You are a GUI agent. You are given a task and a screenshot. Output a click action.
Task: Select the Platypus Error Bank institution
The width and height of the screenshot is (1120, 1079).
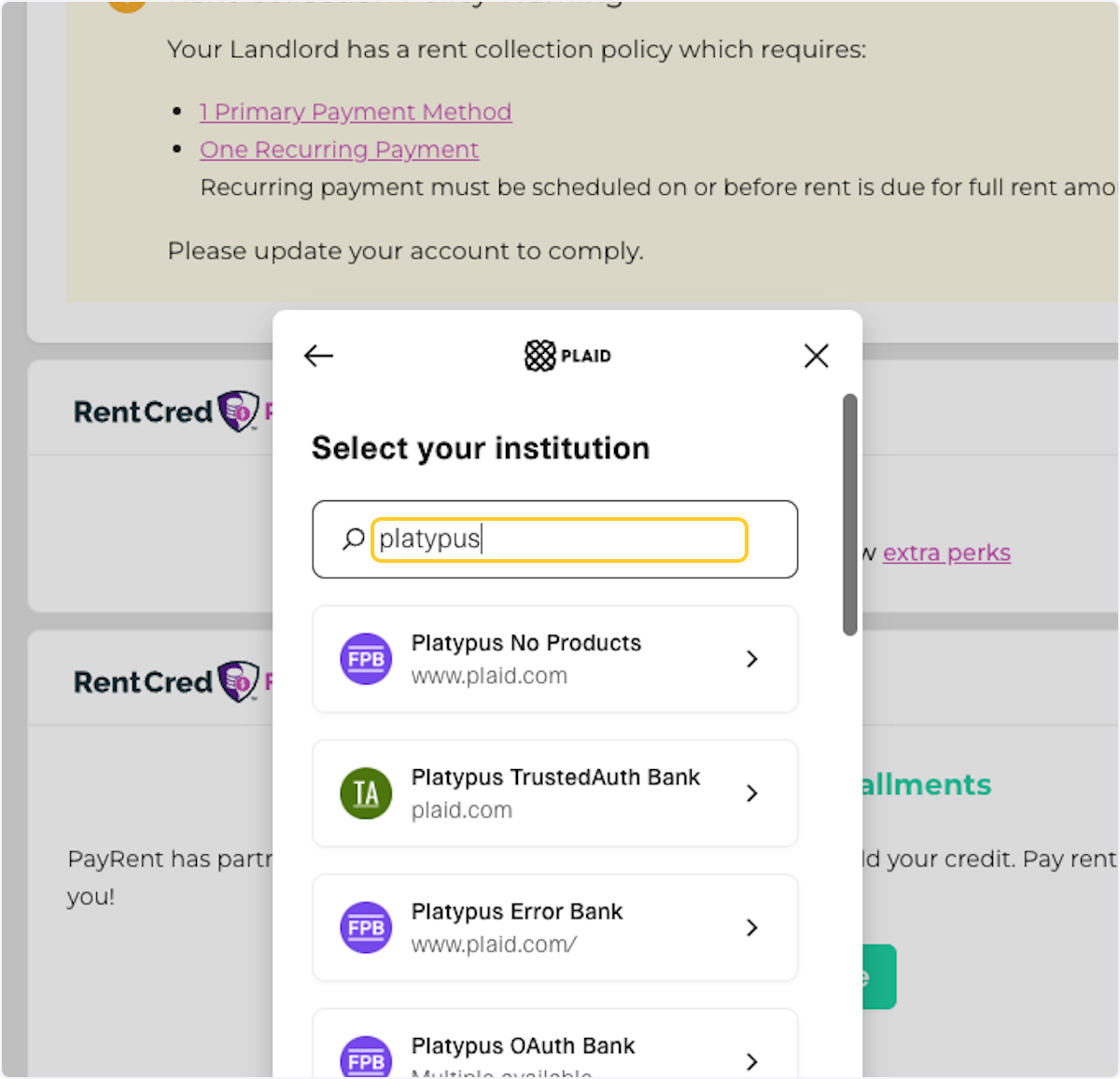tap(555, 928)
